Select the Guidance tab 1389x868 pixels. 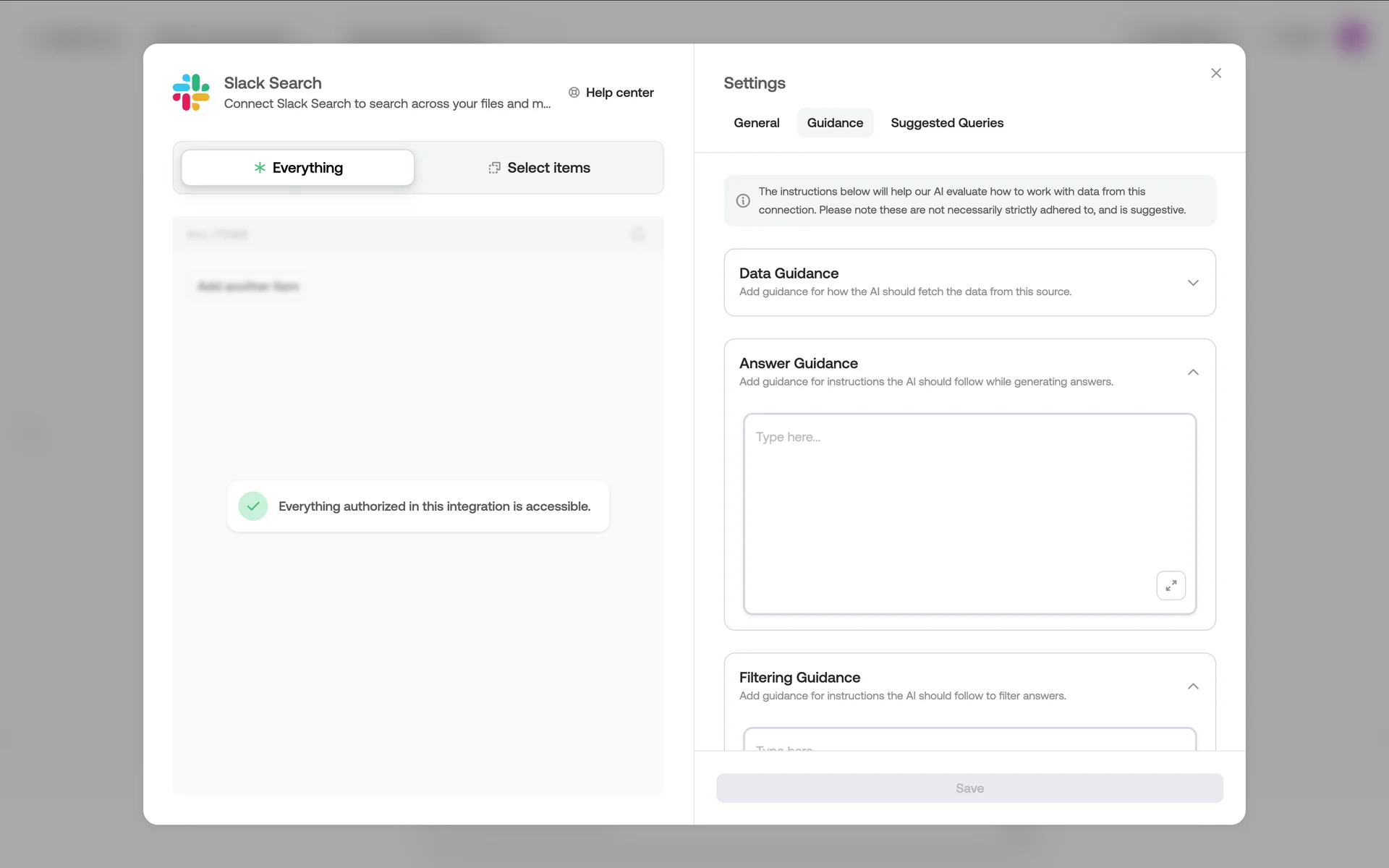click(835, 123)
